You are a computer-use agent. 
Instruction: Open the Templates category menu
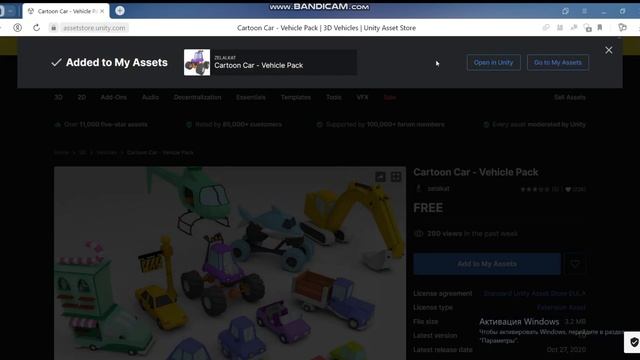pos(296,97)
